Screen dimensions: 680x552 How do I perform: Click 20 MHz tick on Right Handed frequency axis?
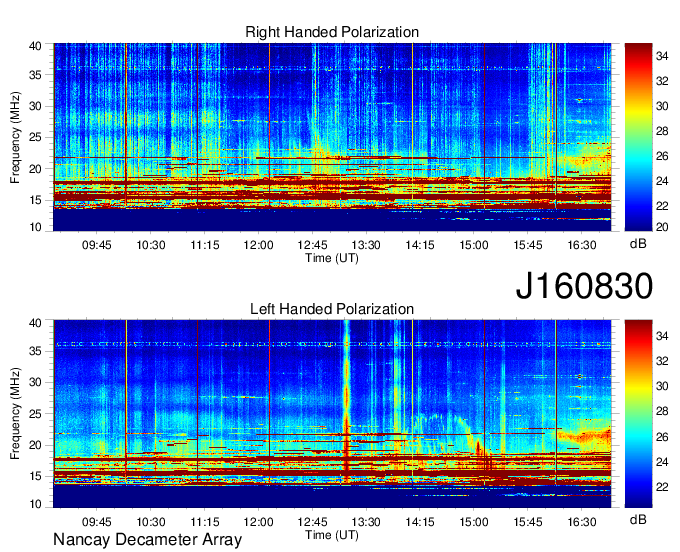point(35,169)
